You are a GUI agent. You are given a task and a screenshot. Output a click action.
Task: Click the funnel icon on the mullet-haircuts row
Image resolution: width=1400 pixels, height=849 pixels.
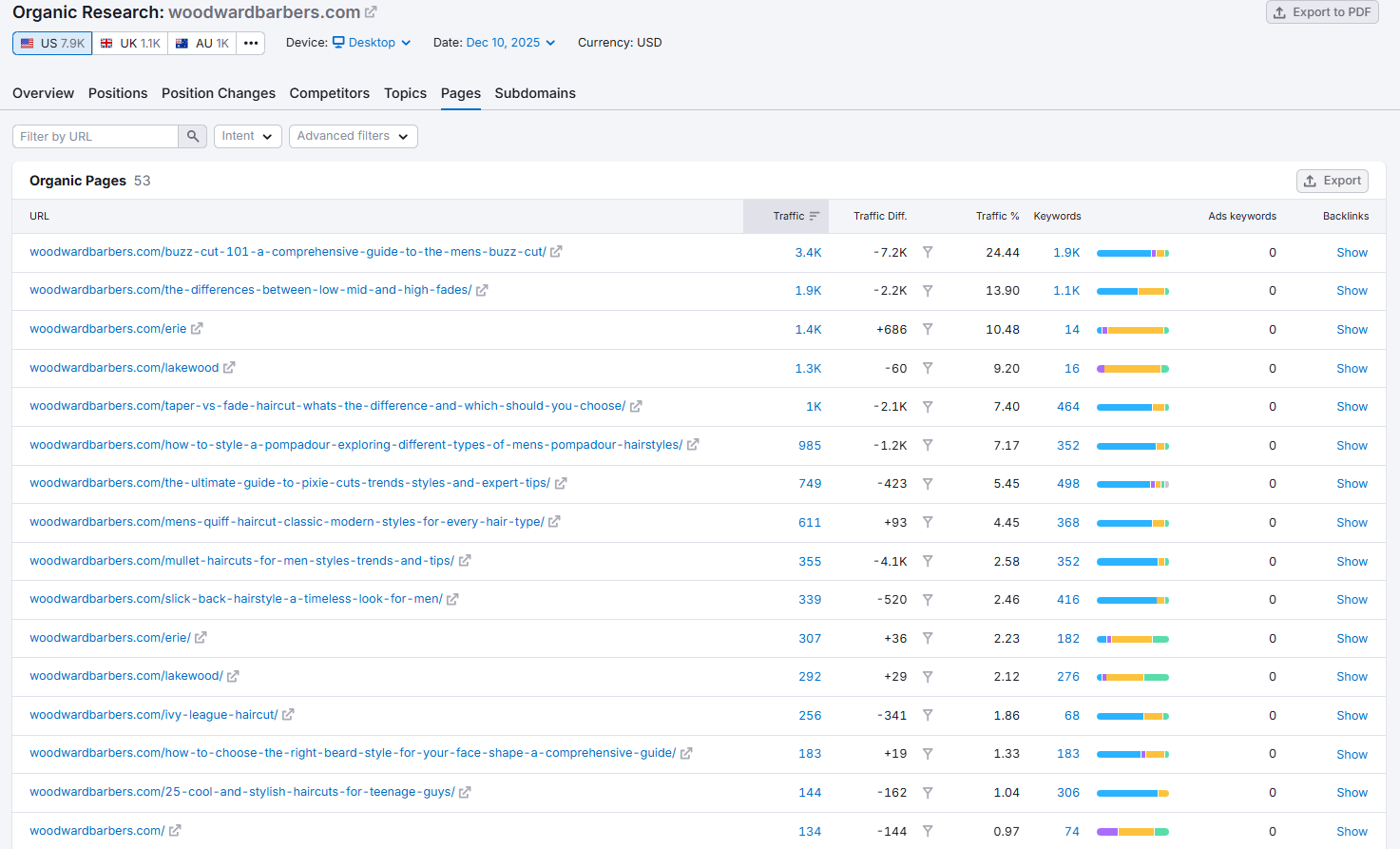click(928, 561)
